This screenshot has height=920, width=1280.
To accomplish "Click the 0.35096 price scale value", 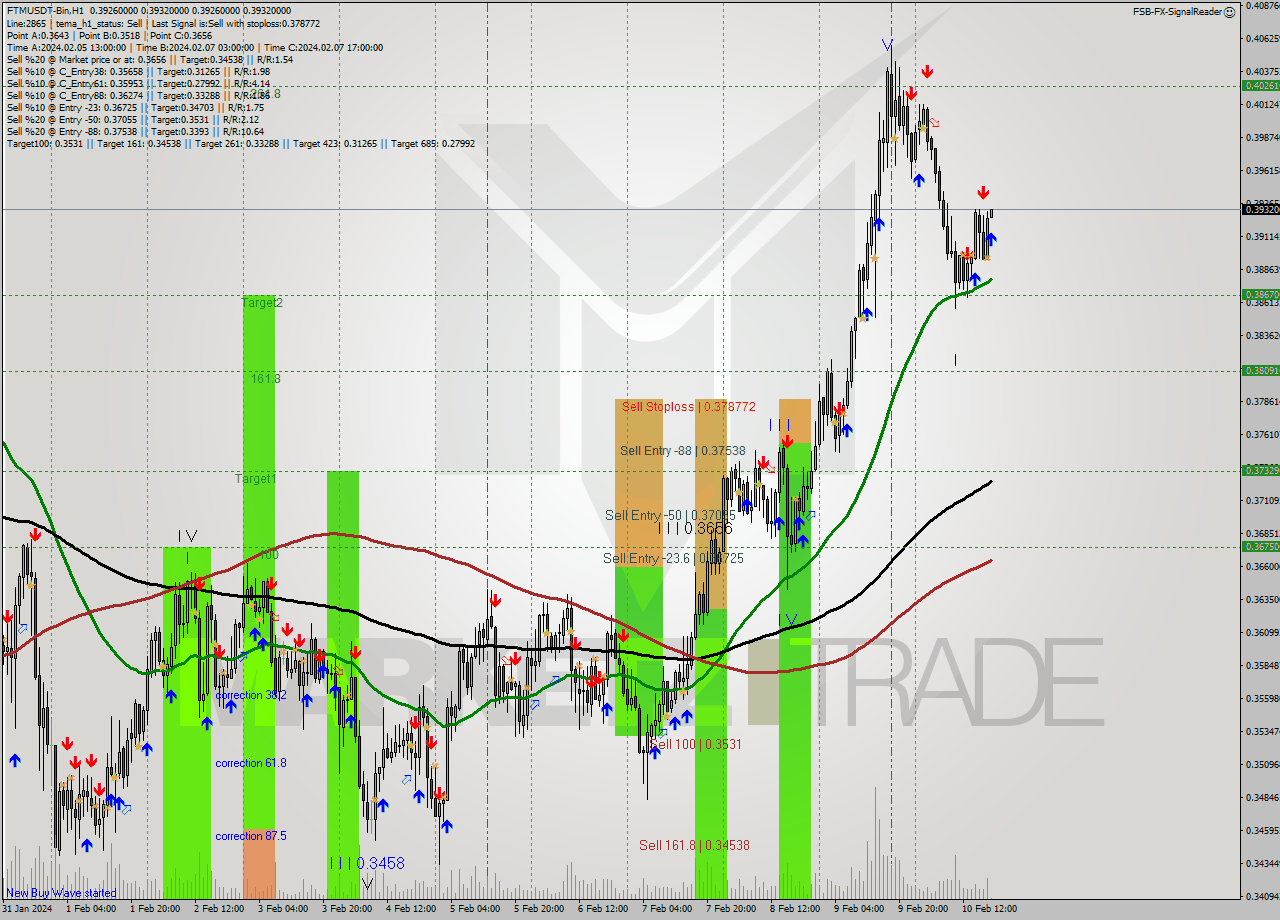I will (1261, 764).
